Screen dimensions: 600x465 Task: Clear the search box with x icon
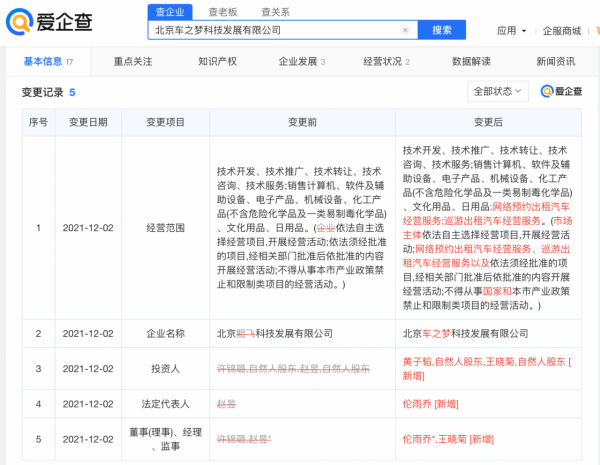404,31
